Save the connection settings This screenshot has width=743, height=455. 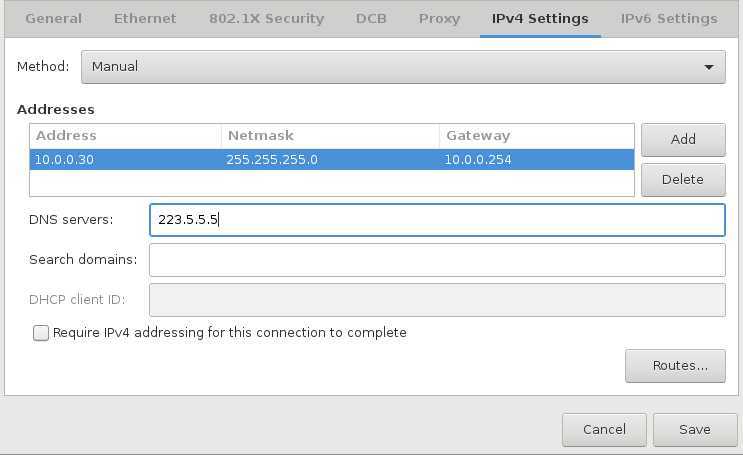(x=695, y=429)
